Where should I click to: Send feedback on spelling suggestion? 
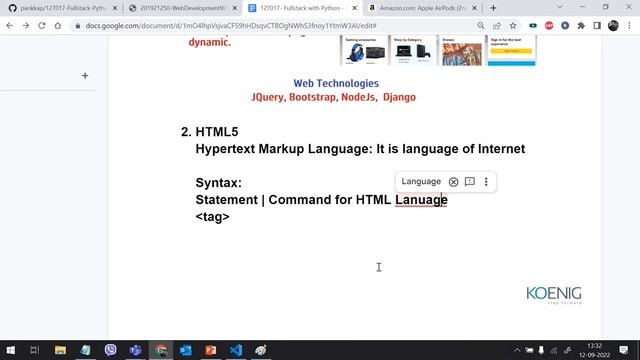(x=470, y=181)
